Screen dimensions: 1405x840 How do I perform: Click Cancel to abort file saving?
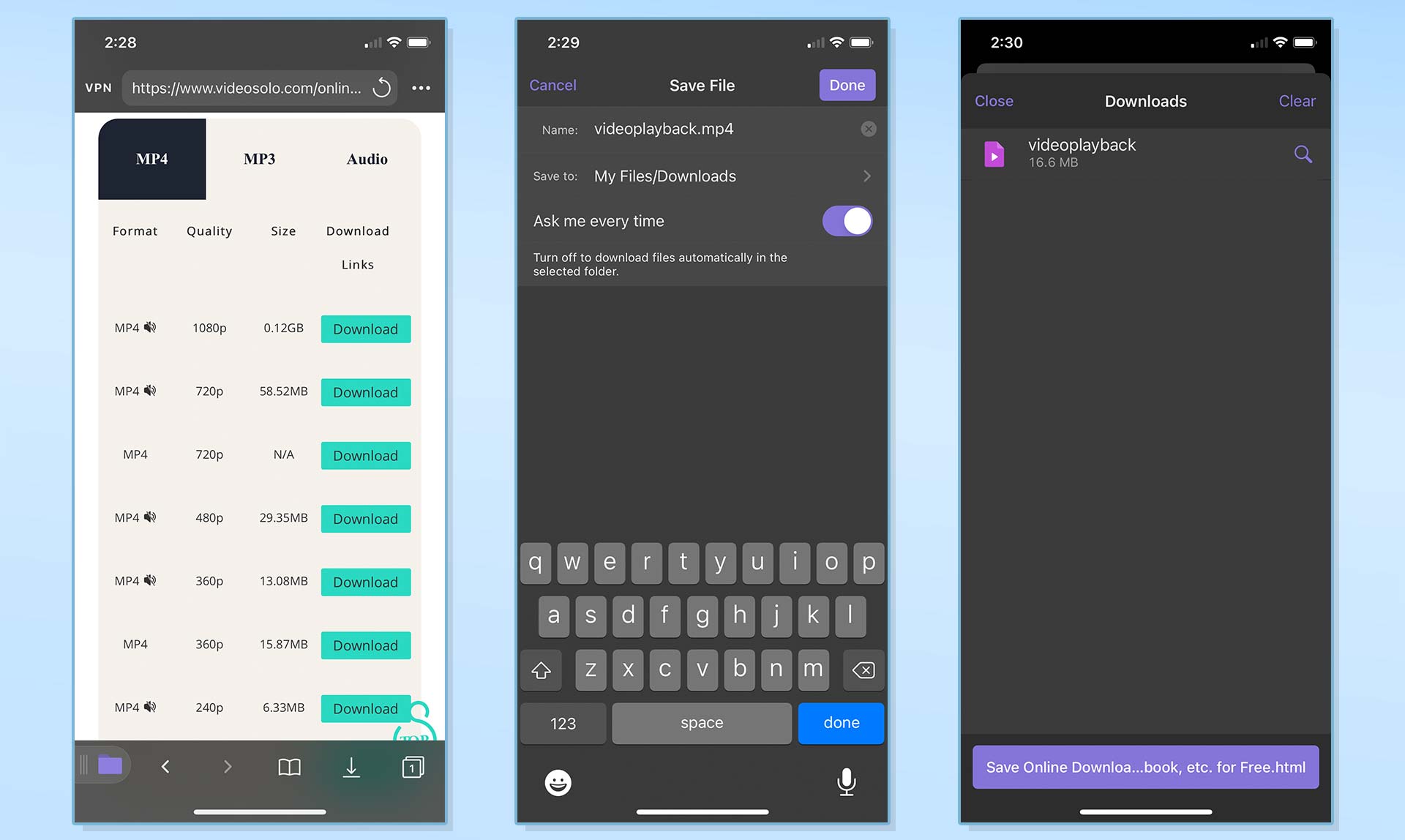click(553, 84)
